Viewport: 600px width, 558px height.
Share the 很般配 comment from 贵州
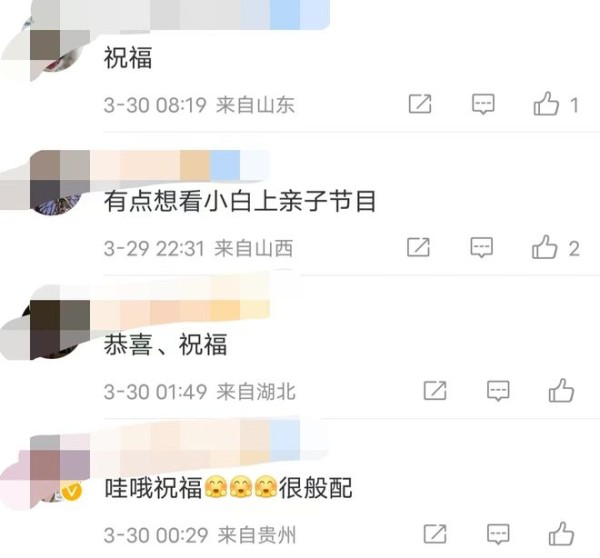tap(435, 534)
